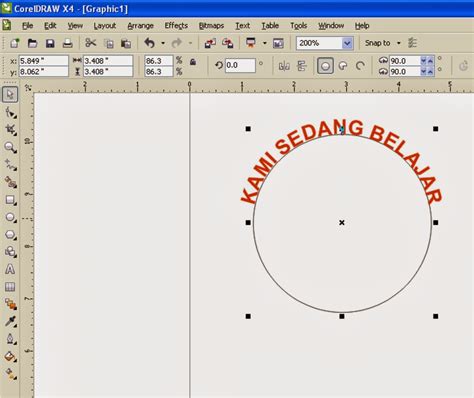Select the Interactive Blend tool
The image size is (474, 398).
[10, 304]
